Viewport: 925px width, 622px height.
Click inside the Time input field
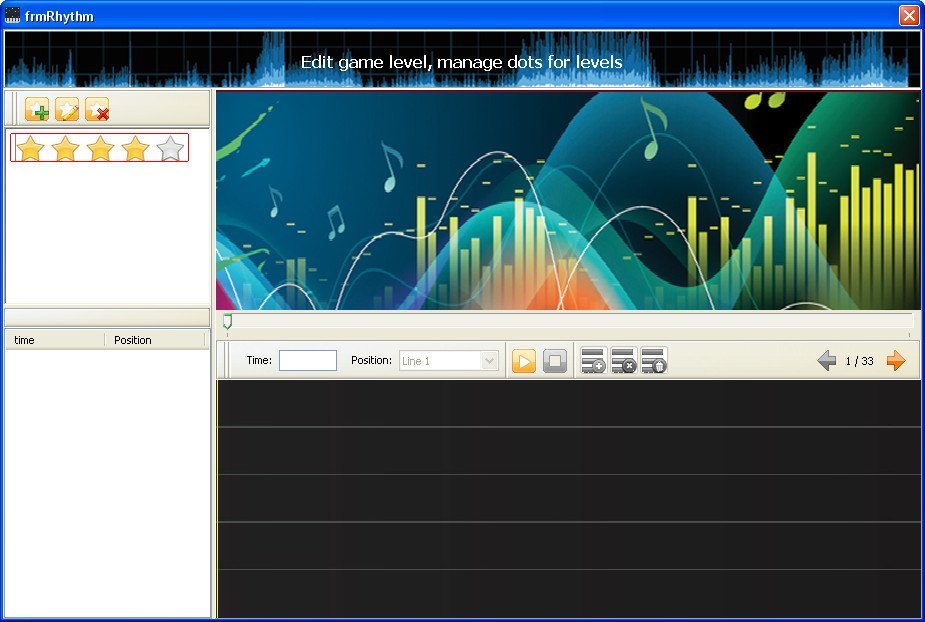click(307, 360)
